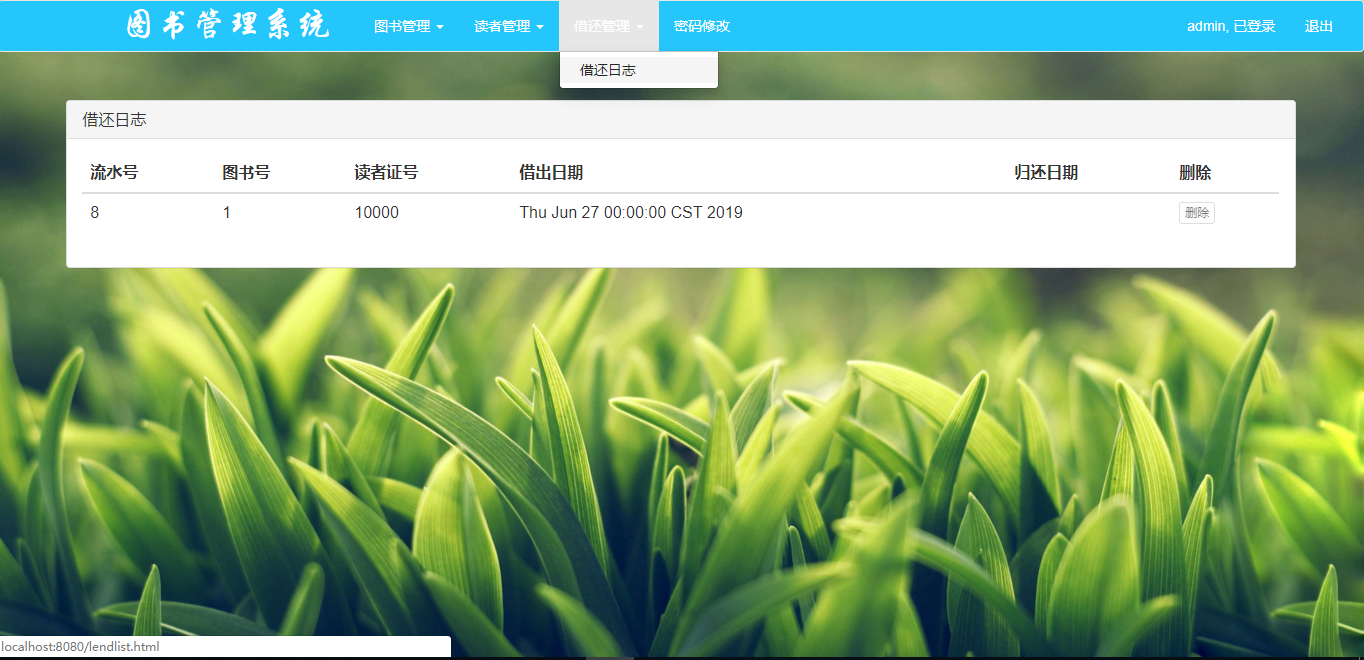The image size is (1364, 660).
Task: Expand the 读者管理 dropdown menu
Action: pyautogui.click(x=508, y=26)
